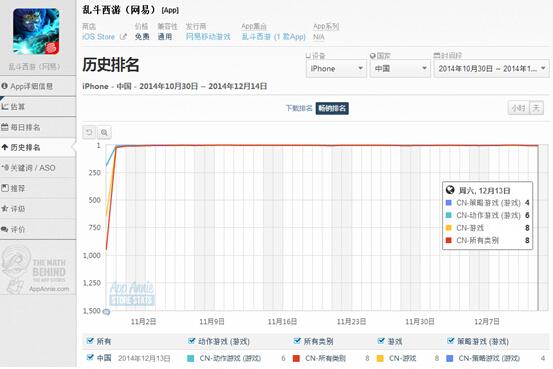Open the iPhone device dropdown

pos(336,68)
